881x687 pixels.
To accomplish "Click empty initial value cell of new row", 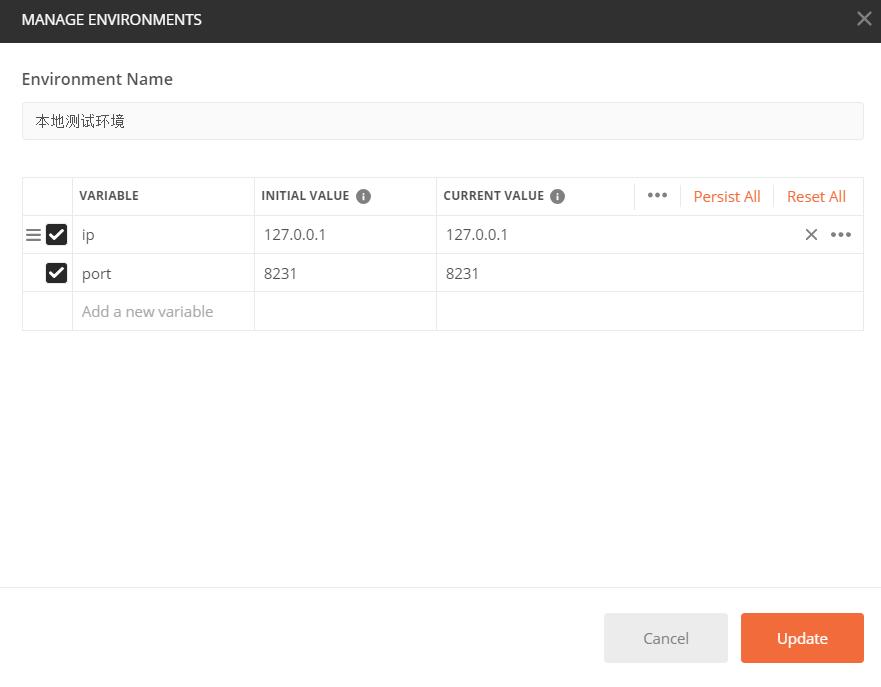I will point(346,311).
